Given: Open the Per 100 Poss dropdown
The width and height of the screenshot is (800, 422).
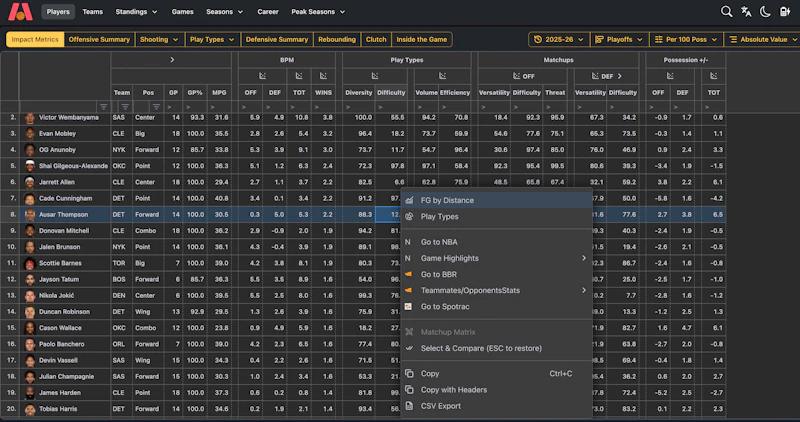Looking at the screenshot, I should click(x=686, y=39).
